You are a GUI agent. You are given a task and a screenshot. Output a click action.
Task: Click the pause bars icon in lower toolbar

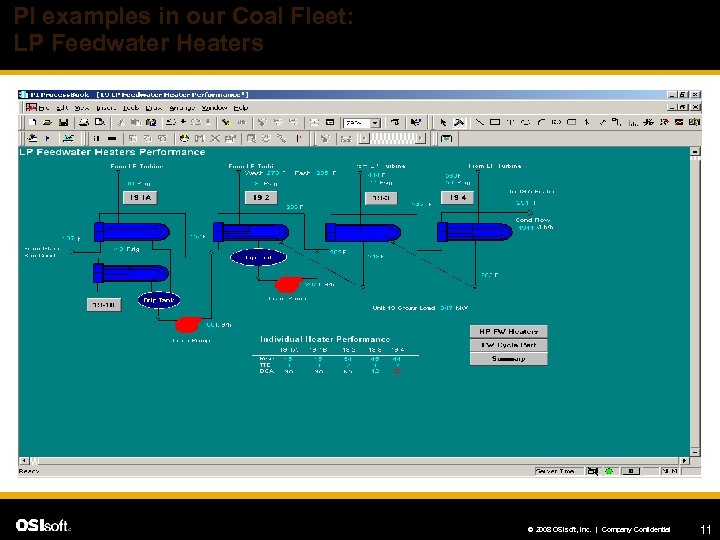(96, 138)
